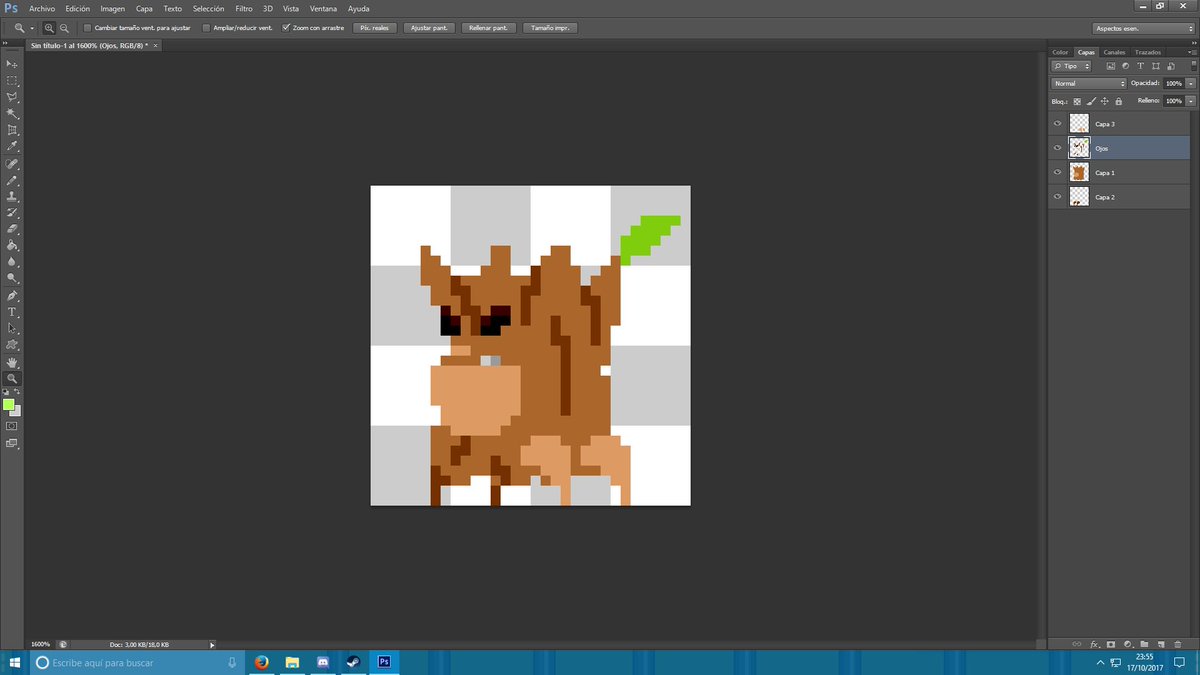Select the Pen tool
Viewport: 1200px width, 675px height.
coord(12,296)
